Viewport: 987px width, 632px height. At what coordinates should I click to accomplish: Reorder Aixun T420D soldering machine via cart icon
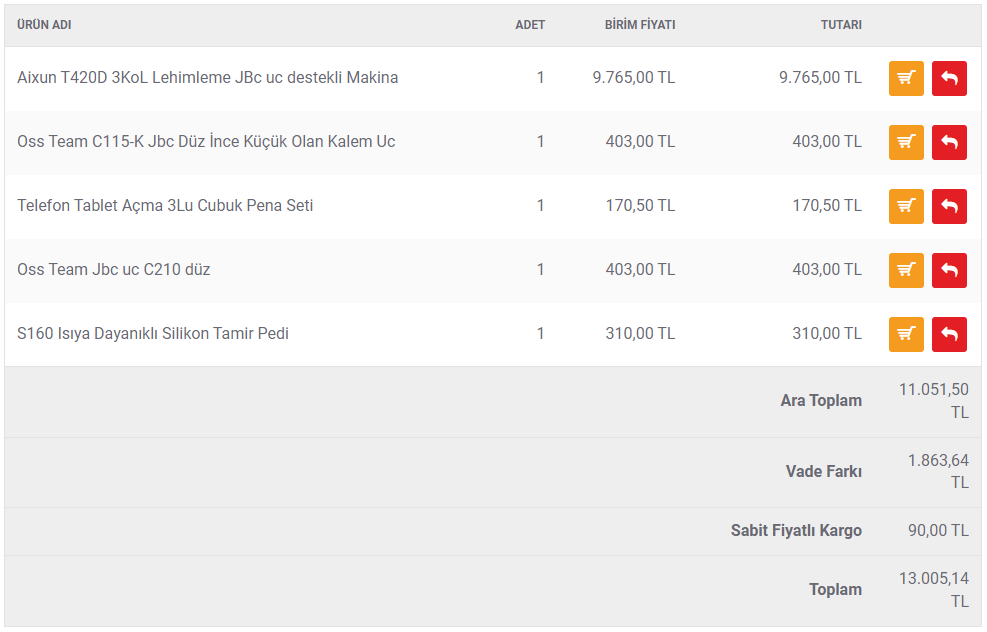coord(906,78)
